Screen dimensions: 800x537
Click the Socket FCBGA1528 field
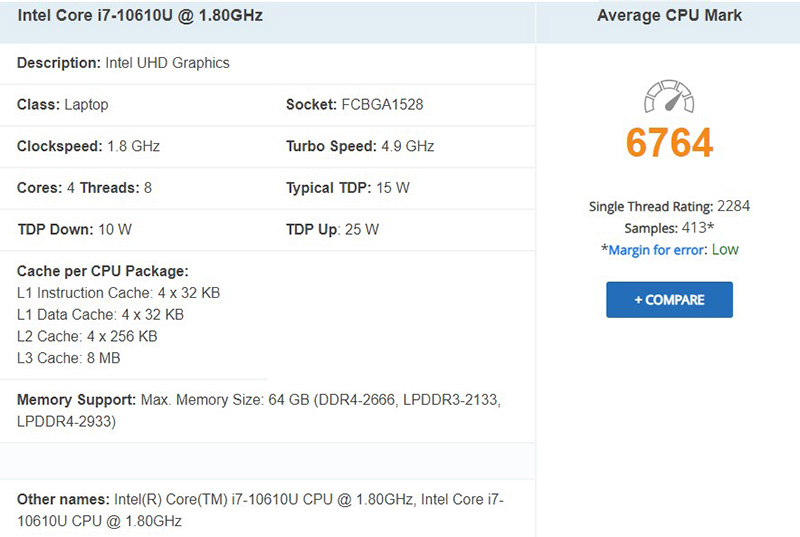point(347,104)
